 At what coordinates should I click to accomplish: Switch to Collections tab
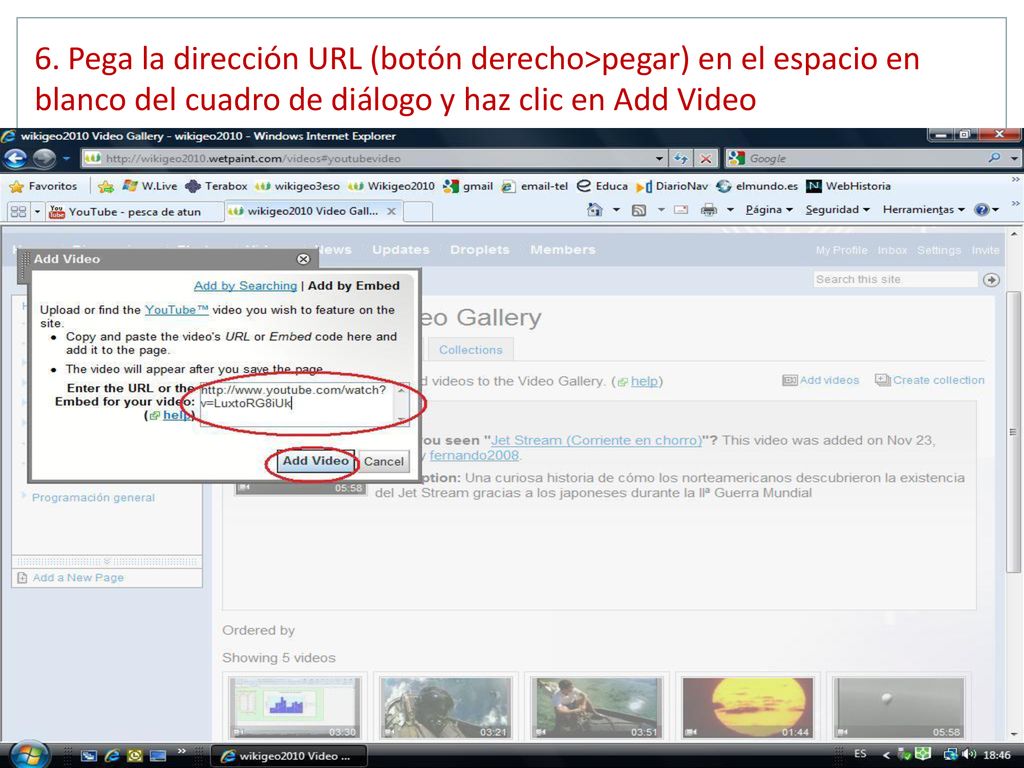pyautogui.click(x=470, y=349)
